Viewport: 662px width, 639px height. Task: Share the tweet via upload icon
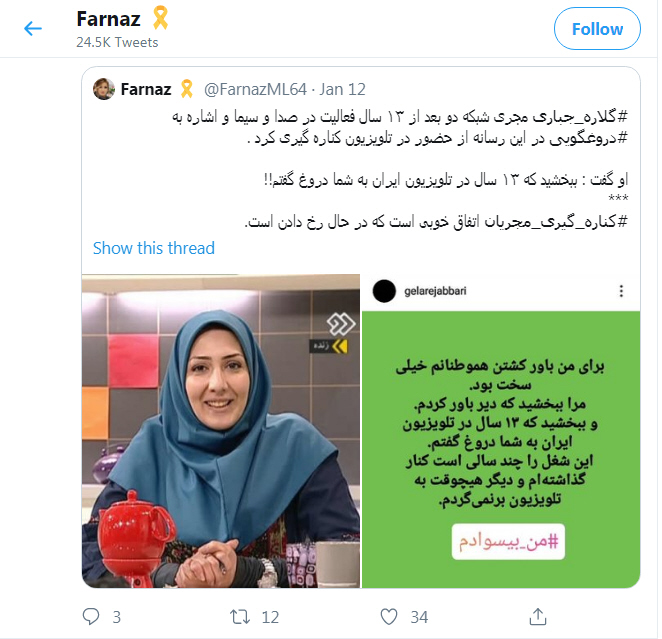coord(537,617)
